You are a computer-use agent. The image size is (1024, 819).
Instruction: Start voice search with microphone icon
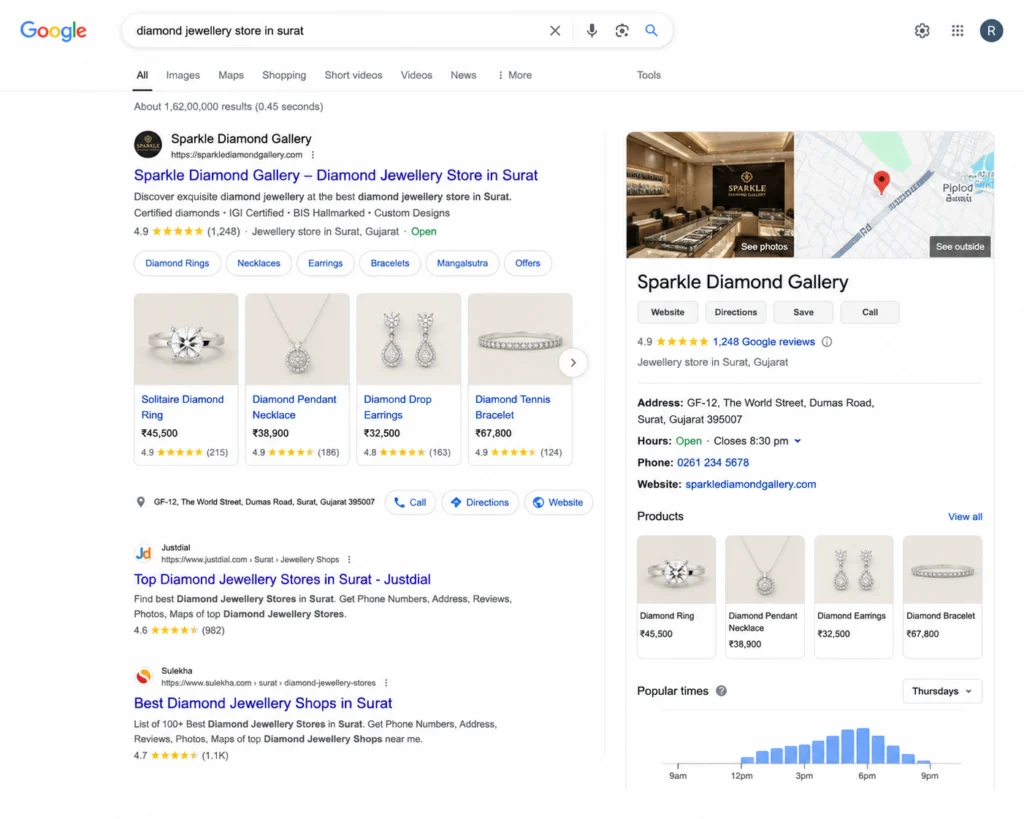(x=591, y=31)
